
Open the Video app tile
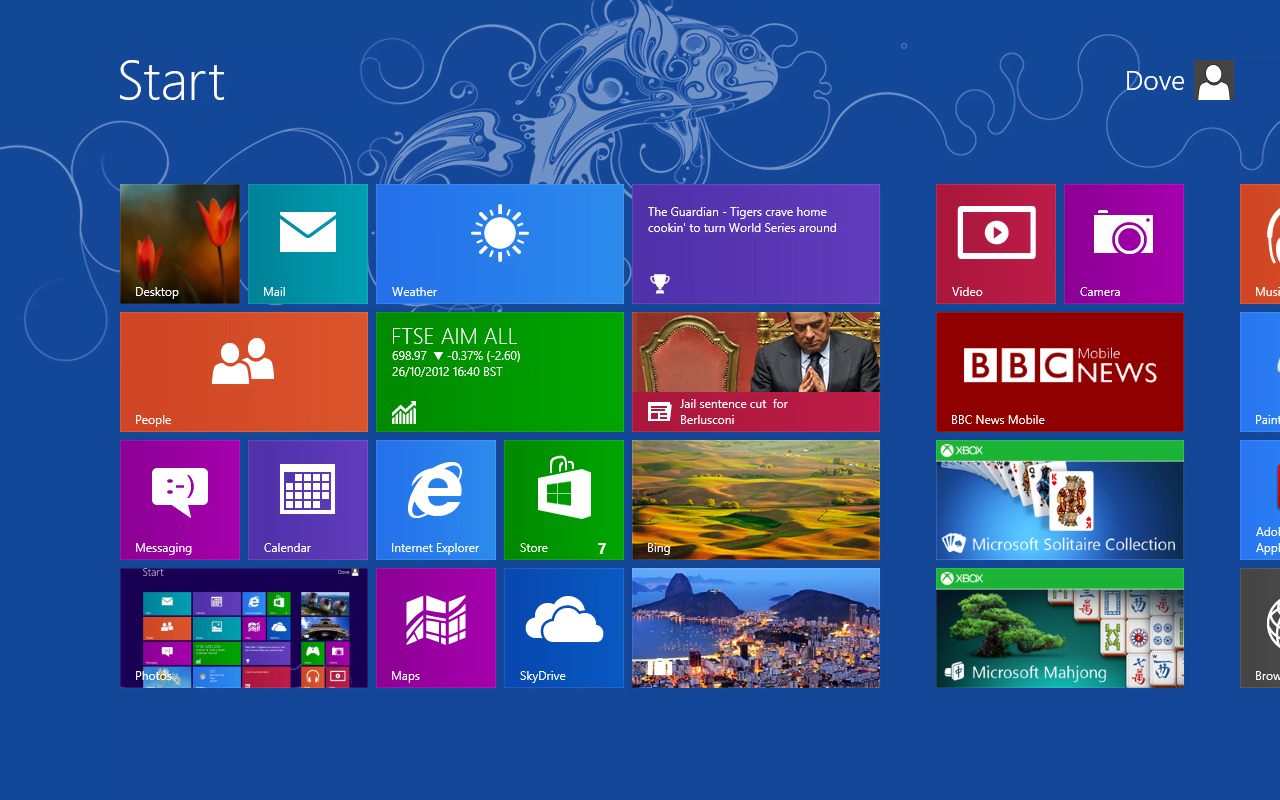coord(996,244)
